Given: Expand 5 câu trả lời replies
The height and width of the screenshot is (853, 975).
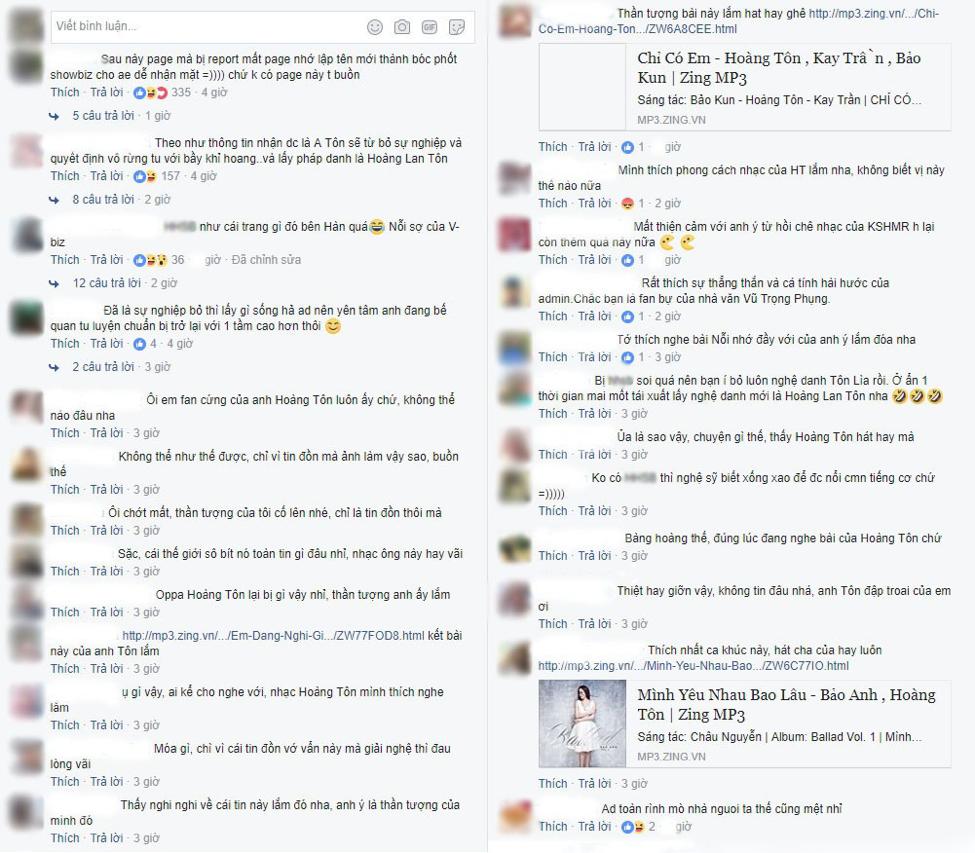Looking at the screenshot, I should pyautogui.click(x=103, y=116).
